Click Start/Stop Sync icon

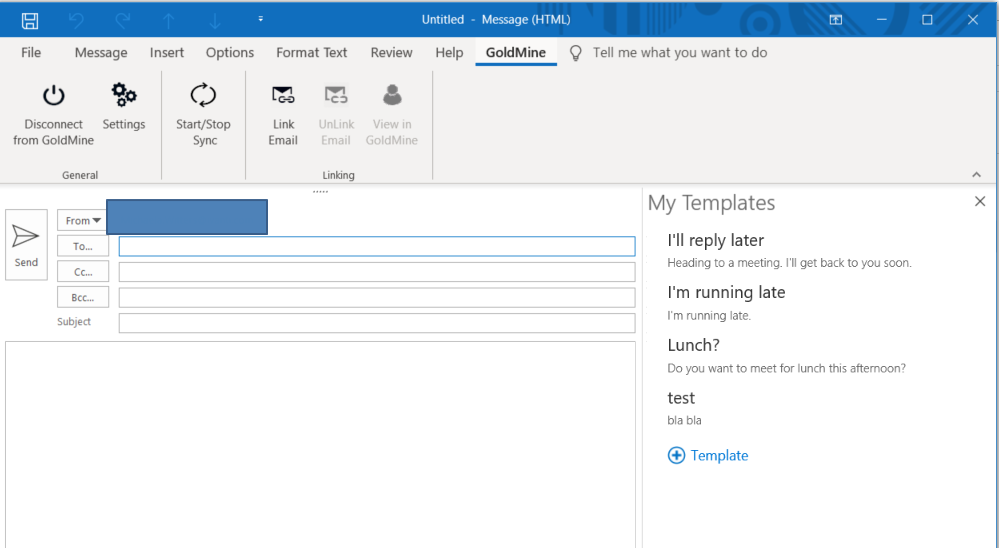click(x=203, y=96)
